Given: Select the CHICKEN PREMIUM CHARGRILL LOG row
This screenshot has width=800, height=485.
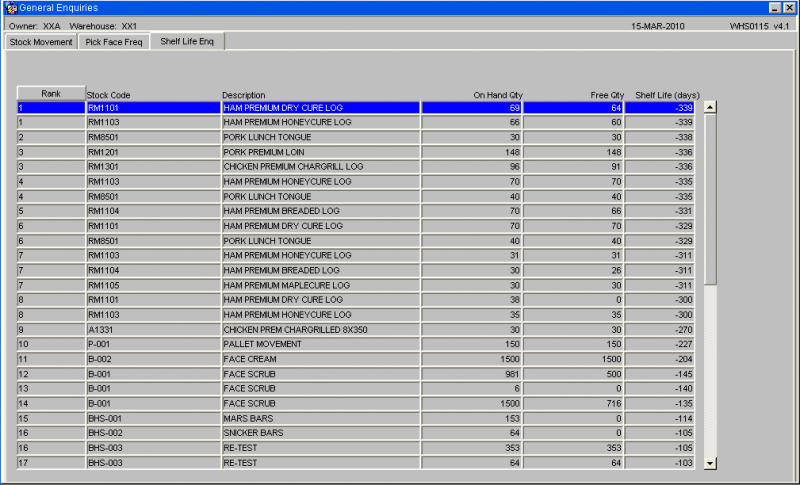Looking at the screenshot, I should tap(356, 167).
